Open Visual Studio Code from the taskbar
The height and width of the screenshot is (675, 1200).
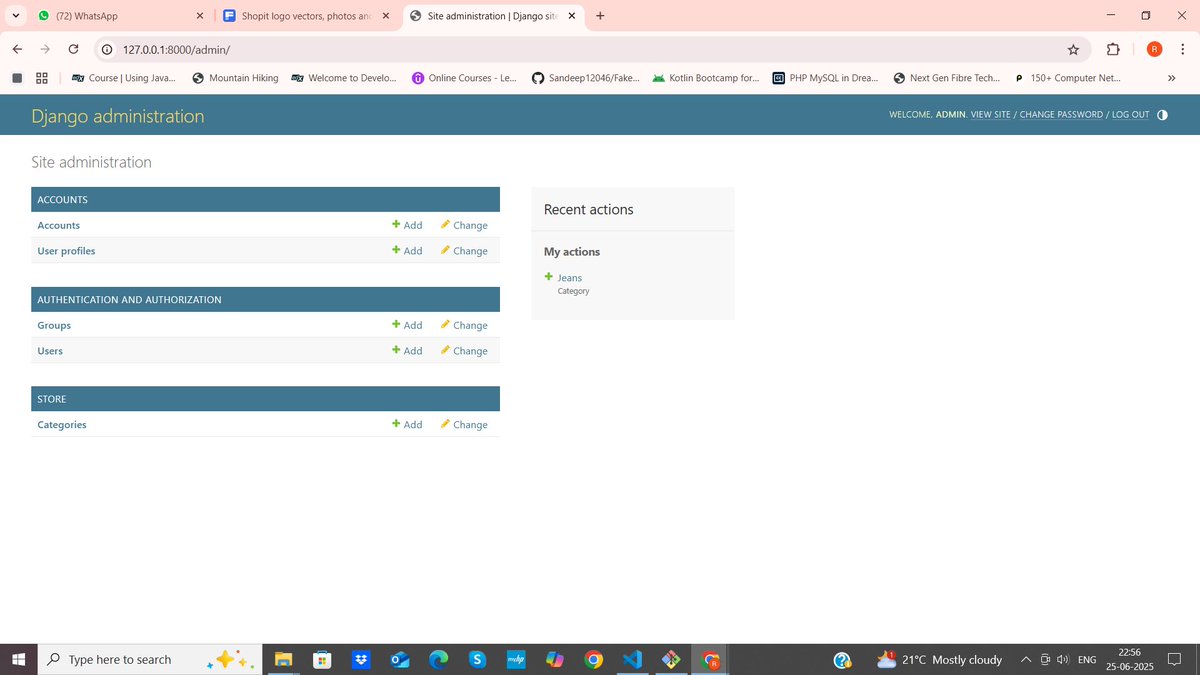pyautogui.click(x=632, y=659)
